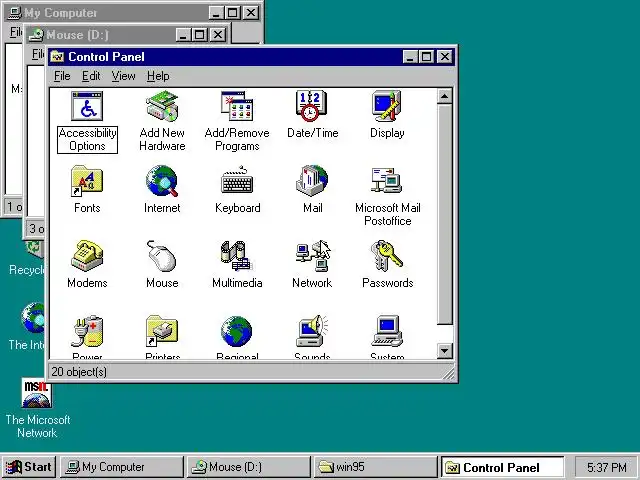Select the Network icon
Viewport: 640px width, 480px height.
click(313, 256)
